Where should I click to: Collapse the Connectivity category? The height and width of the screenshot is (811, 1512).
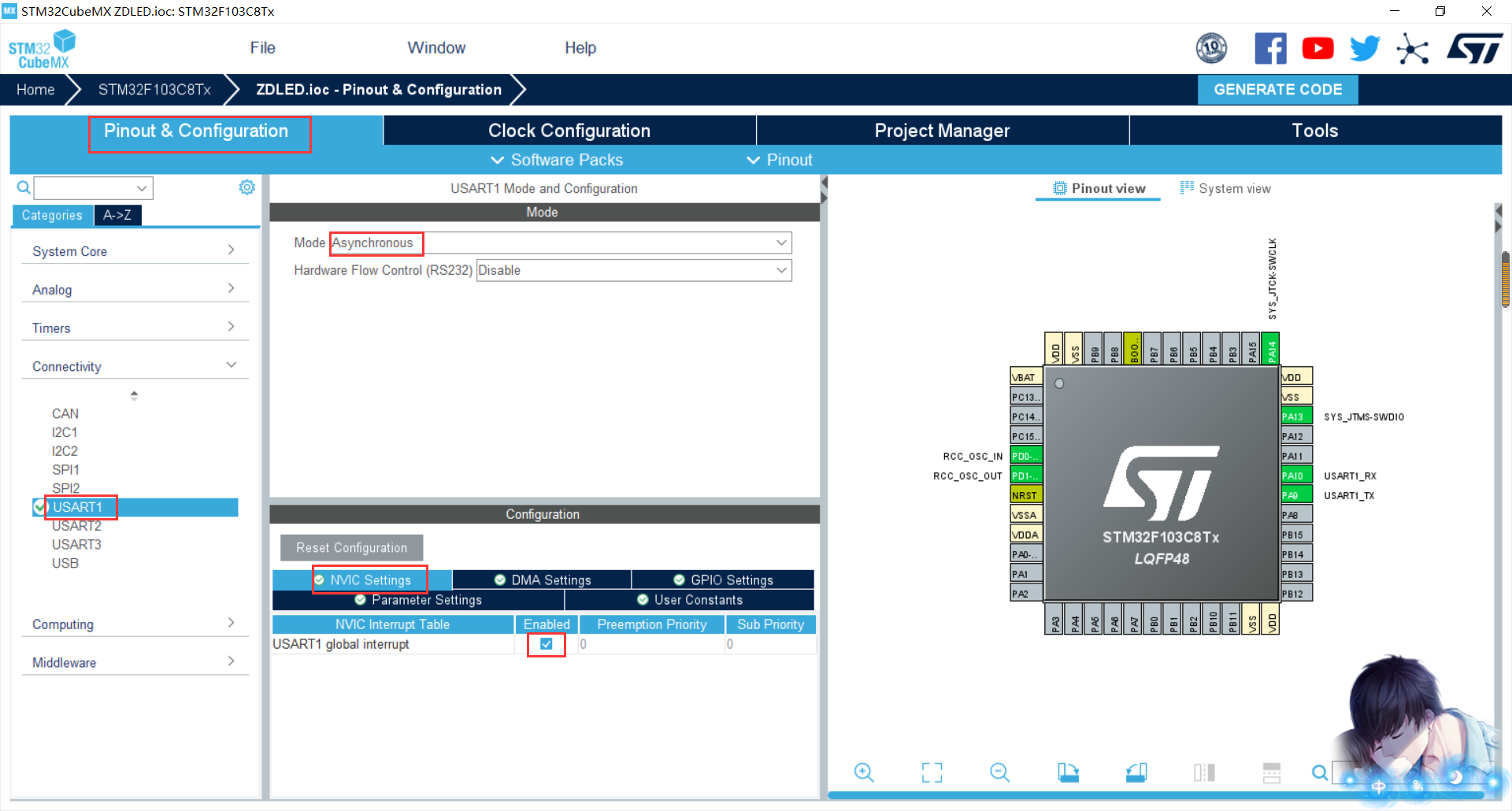[x=135, y=366]
